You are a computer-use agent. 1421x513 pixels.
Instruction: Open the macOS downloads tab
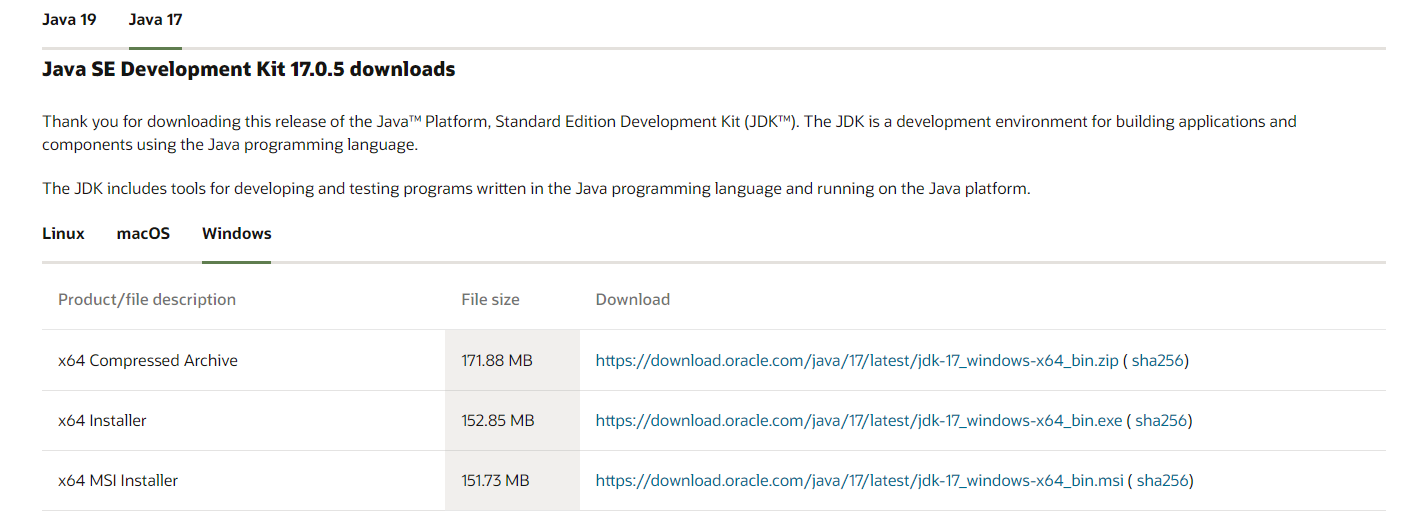(x=143, y=233)
